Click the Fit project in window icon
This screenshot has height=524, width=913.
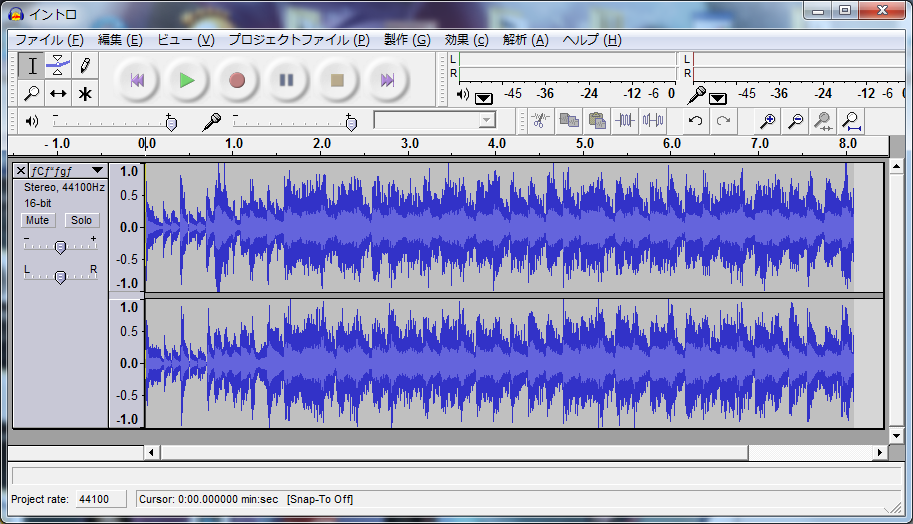click(851, 121)
